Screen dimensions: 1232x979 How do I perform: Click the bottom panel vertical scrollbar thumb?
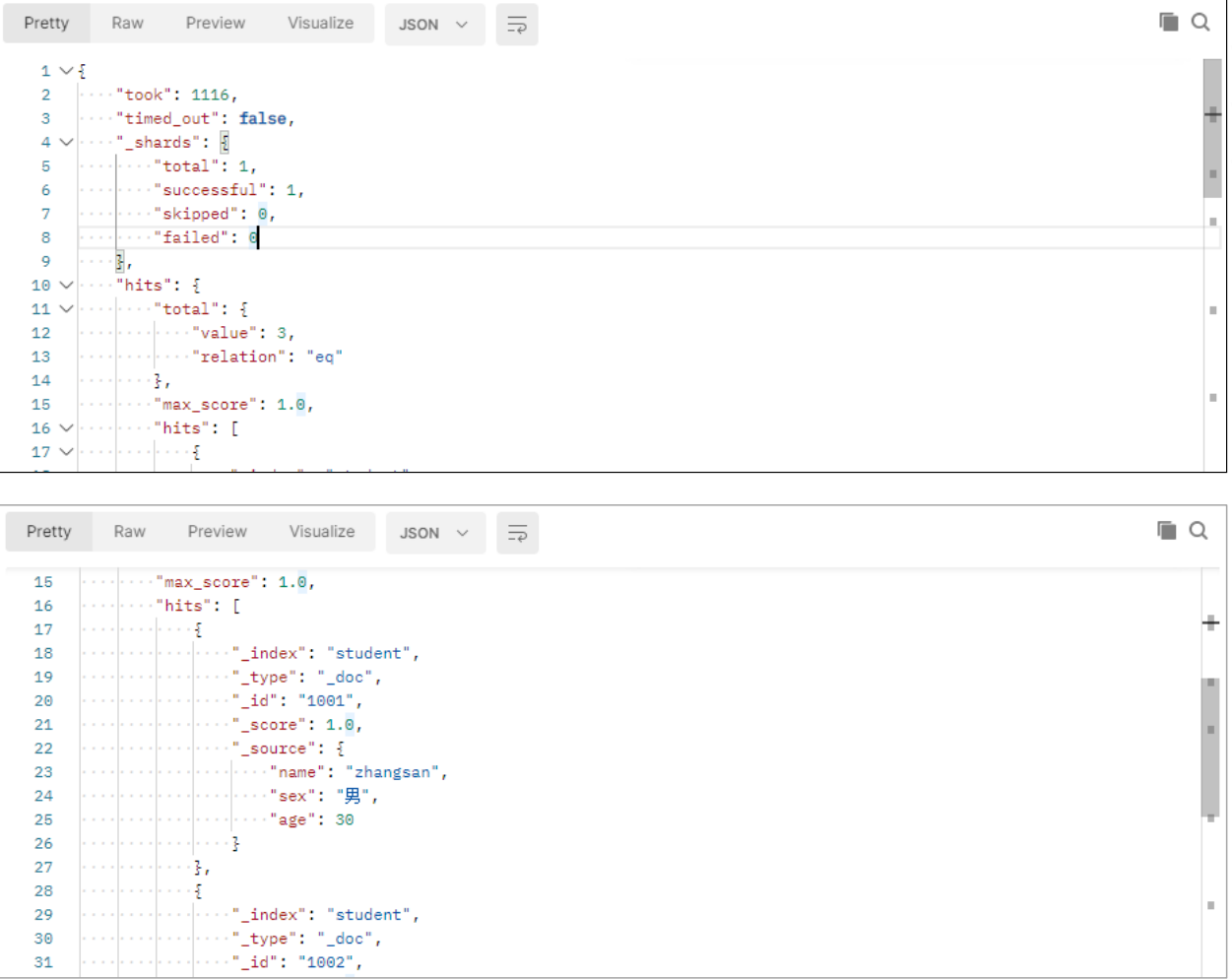[1210, 746]
